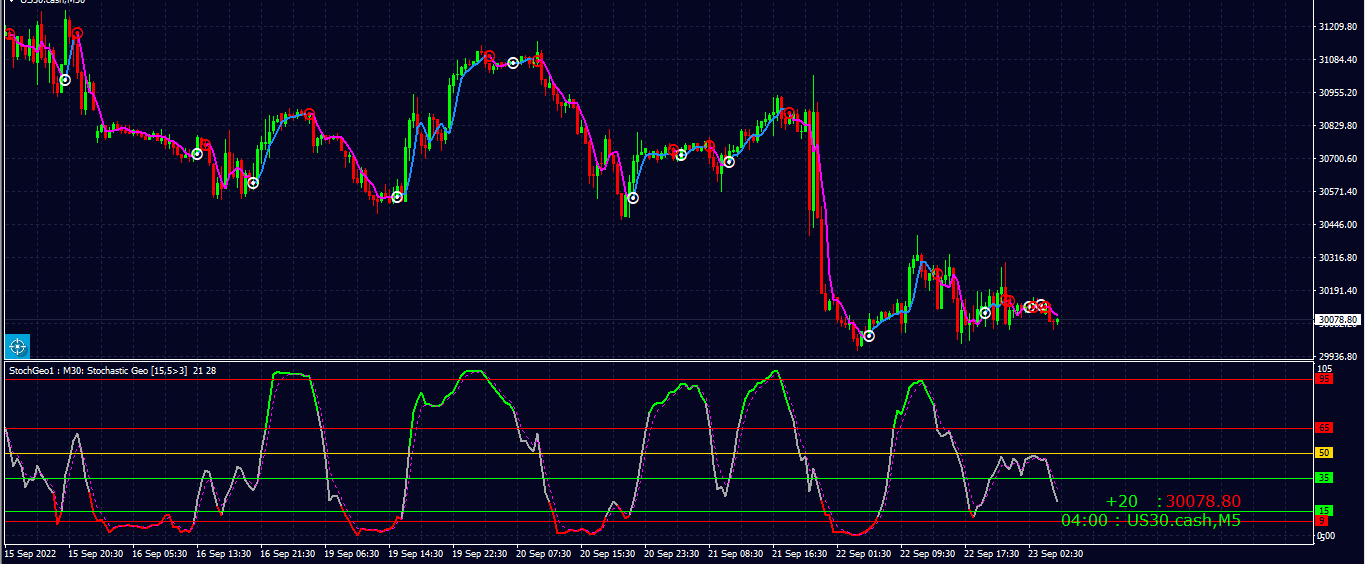The height and width of the screenshot is (564, 1366).
Task: Click the '20 Sep 23:30' time label
Action: click(x=672, y=553)
